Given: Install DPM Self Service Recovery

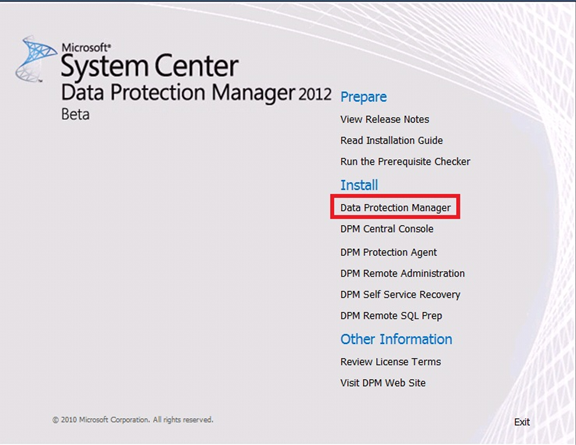Looking at the screenshot, I should [400, 295].
